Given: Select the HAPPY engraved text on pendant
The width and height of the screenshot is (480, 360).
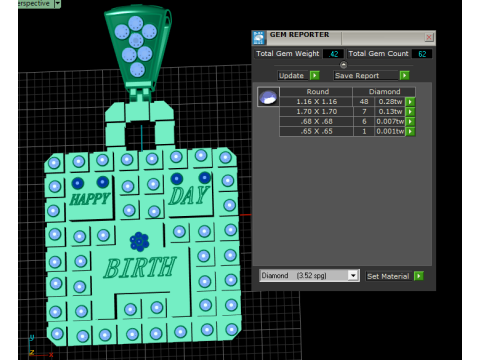Looking at the screenshot, I should (x=90, y=199).
